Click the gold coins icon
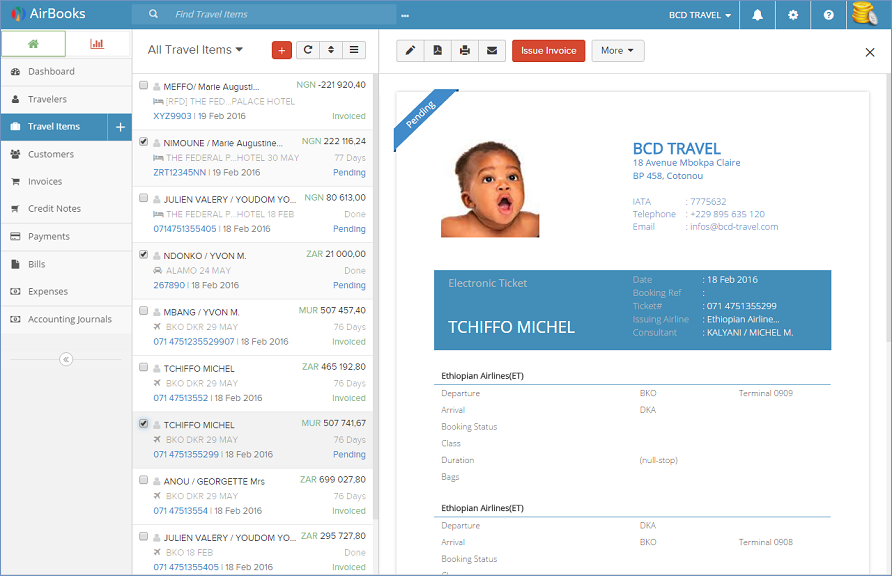 [865, 14]
